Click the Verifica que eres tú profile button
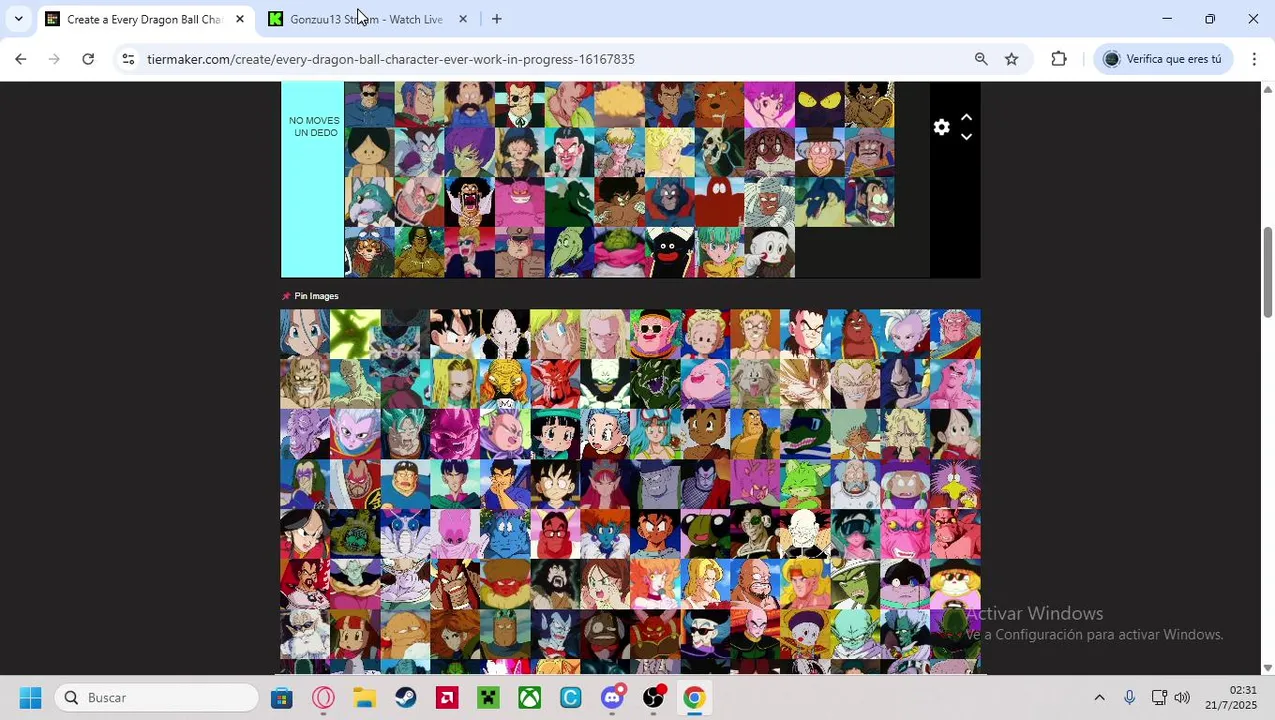The height and width of the screenshot is (720, 1275). pyautogui.click(x=1163, y=59)
